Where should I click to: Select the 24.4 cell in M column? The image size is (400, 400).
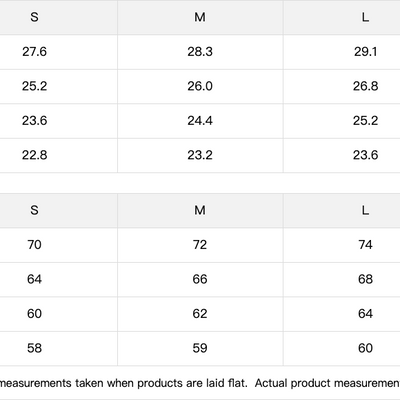pos(200,120)
